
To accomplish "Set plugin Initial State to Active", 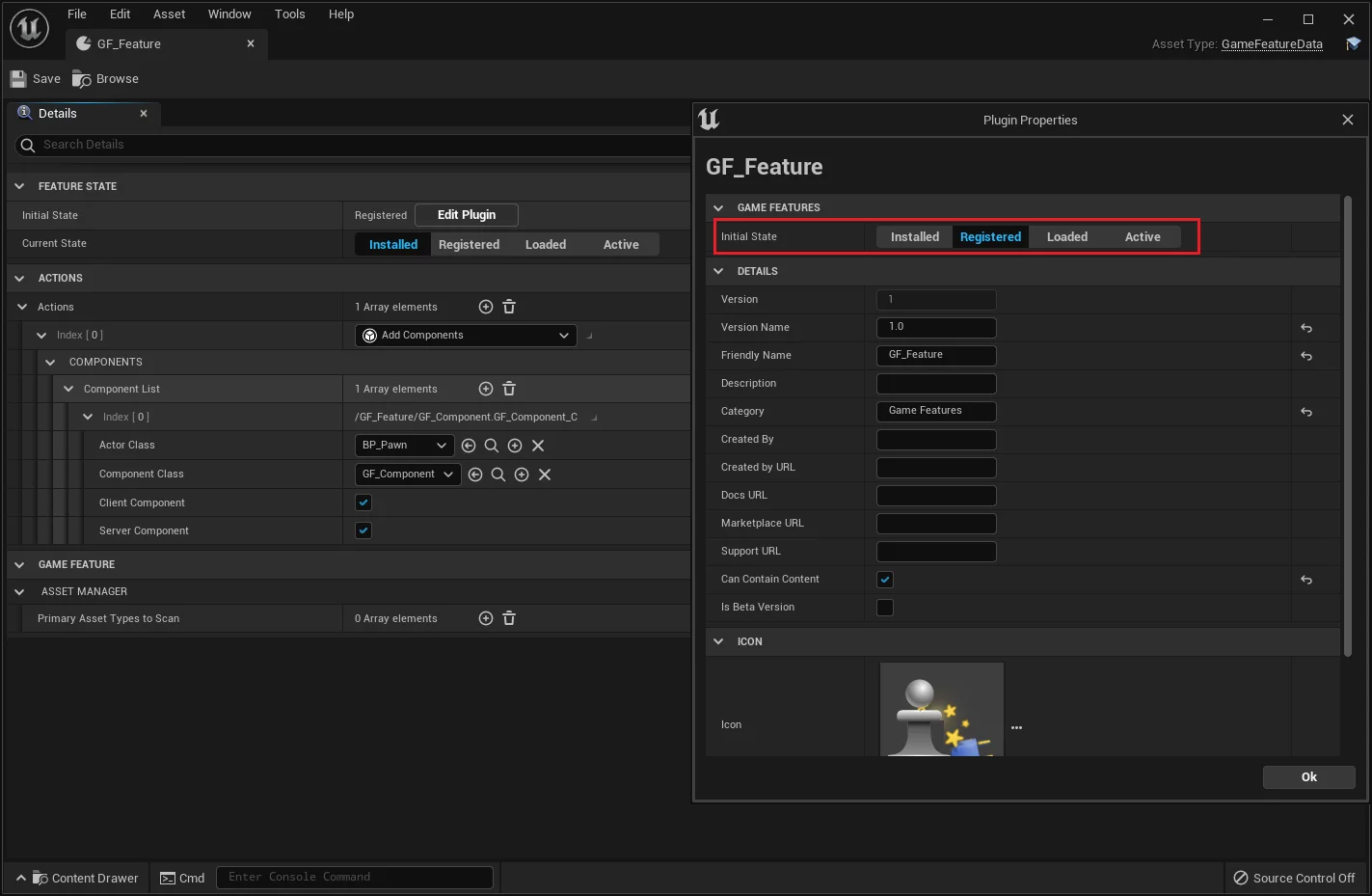I will point(1143,237).
